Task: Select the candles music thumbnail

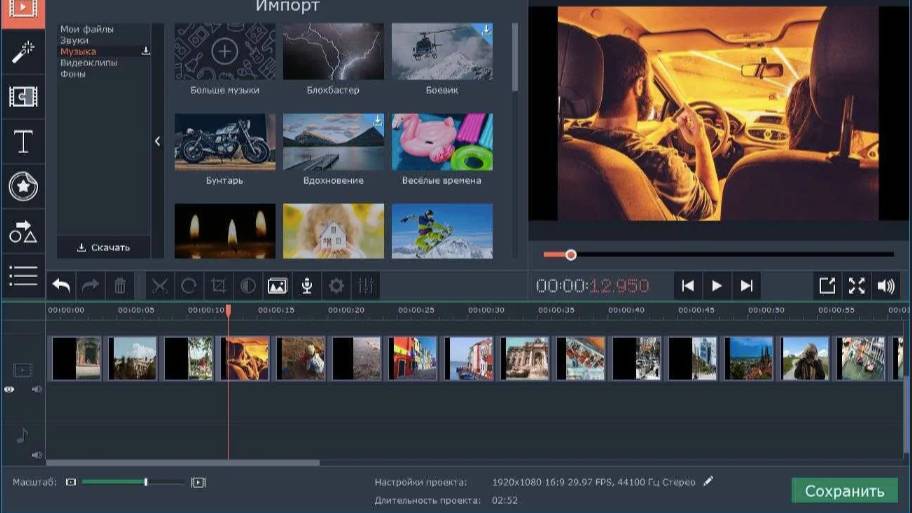Action: (225, 231)
